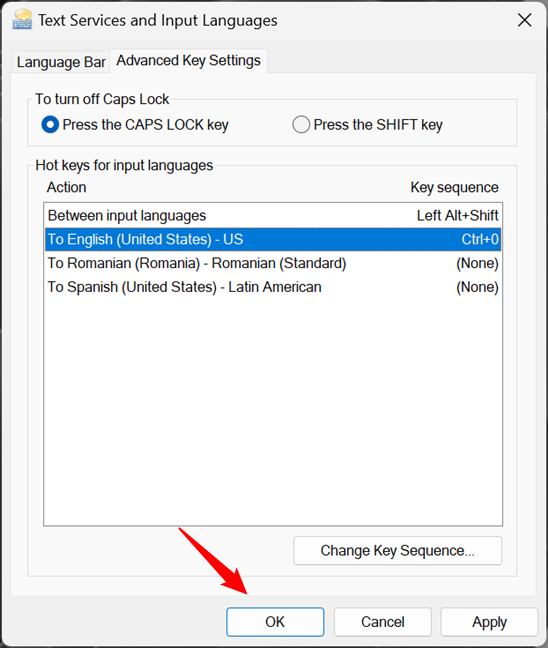Click empty area in hot keys list
This screenshot has height=648, width=548.
[273, 411]
